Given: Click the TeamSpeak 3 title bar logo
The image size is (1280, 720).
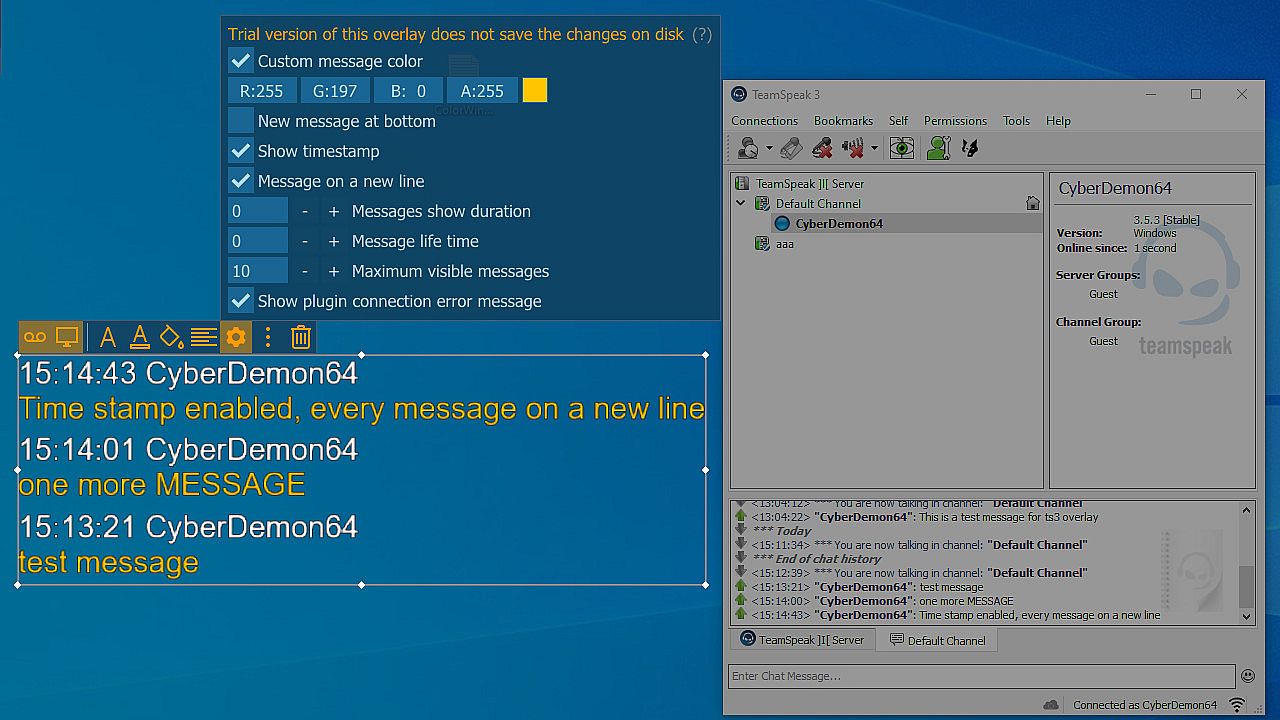Looking at the screenshot, I should (739, 94).
